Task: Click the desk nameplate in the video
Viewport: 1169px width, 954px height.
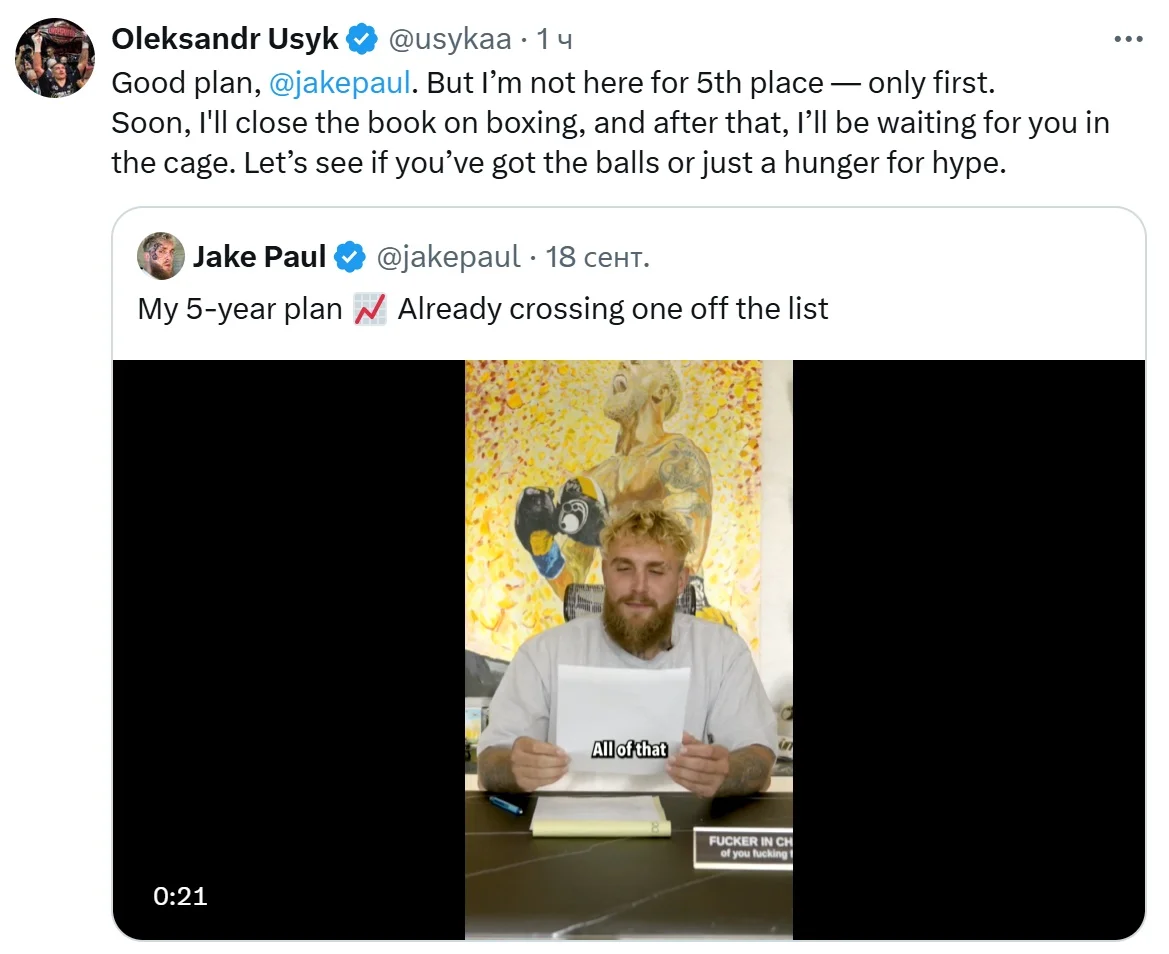Action: pos(745,846)
